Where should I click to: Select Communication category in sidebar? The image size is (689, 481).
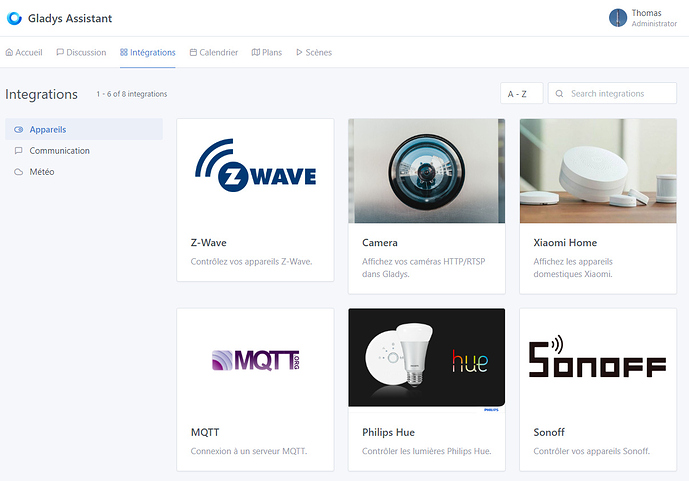(84, 151)
